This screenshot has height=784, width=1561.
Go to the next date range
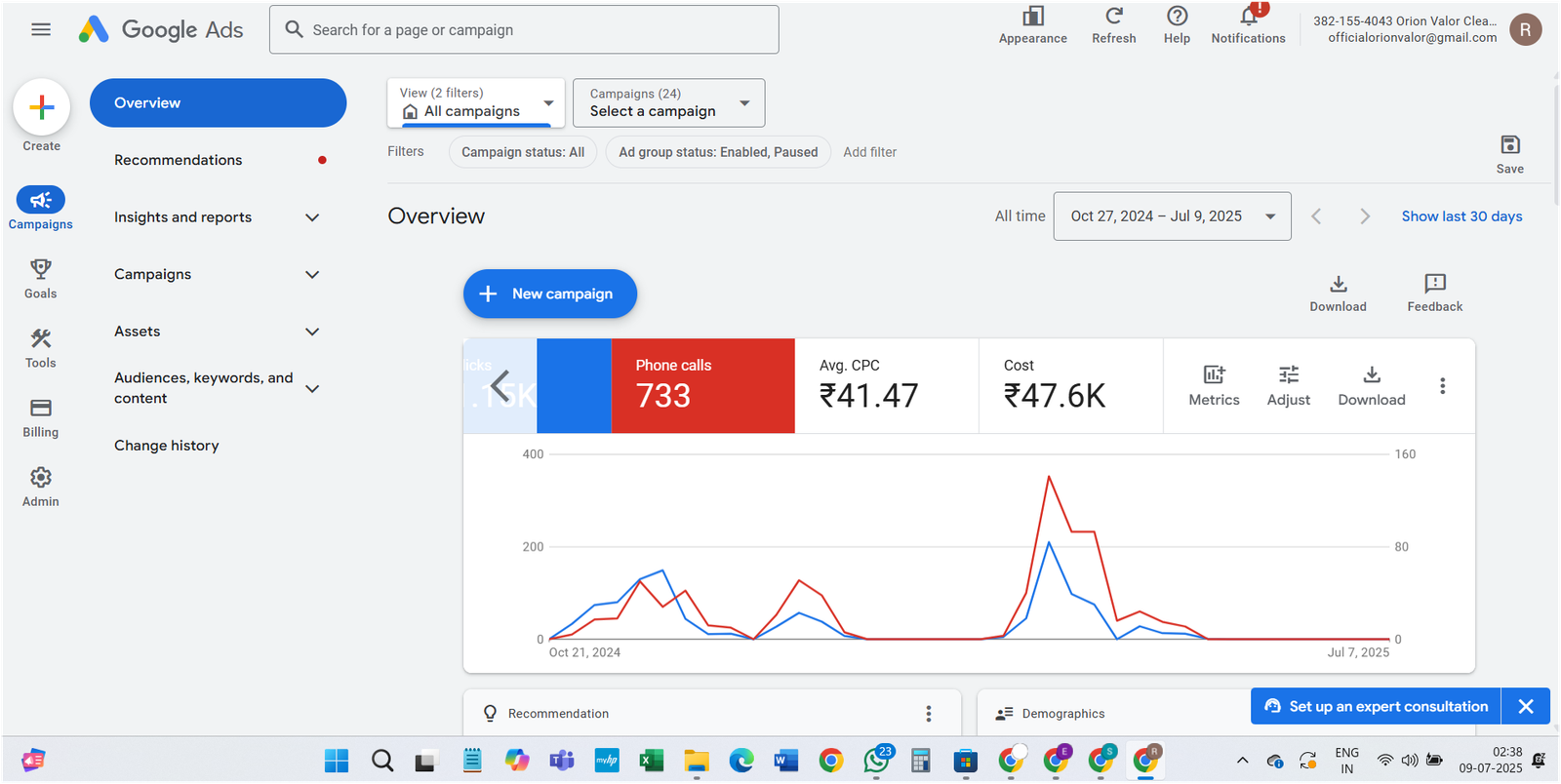pos(1364,216)
